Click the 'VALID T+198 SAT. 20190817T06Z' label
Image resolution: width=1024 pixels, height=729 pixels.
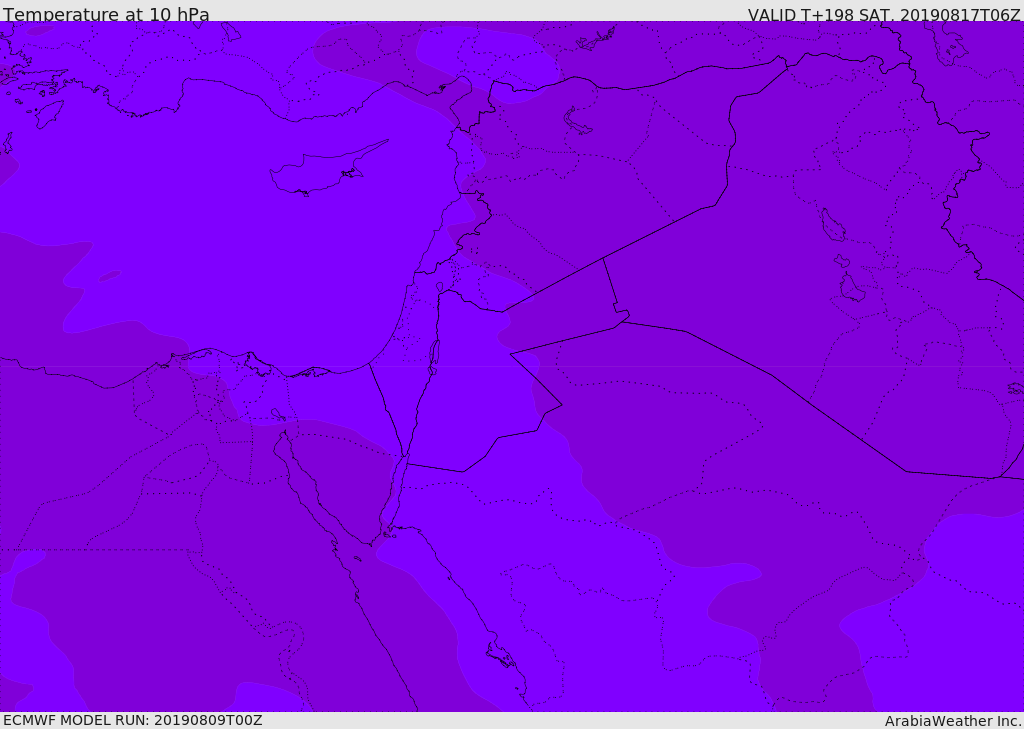coord(884,15)
